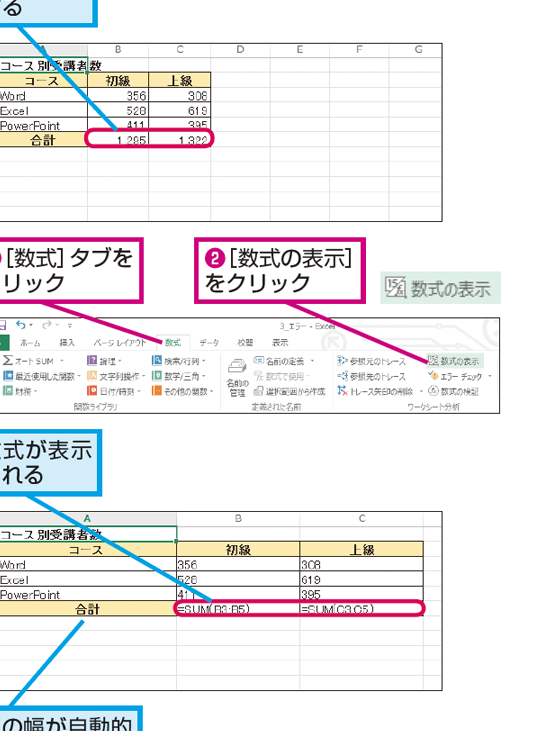
Task: Open the 表示 ribbon tab
Action: tap(280, 343)
